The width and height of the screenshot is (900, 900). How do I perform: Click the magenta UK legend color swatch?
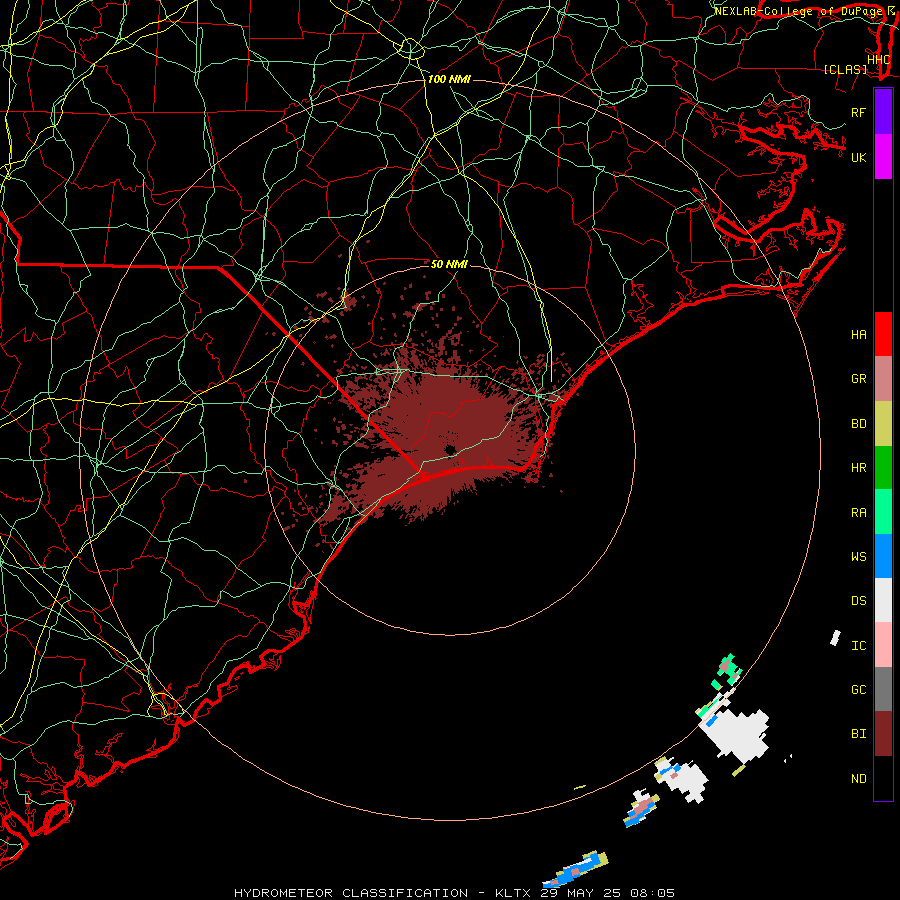883,157
